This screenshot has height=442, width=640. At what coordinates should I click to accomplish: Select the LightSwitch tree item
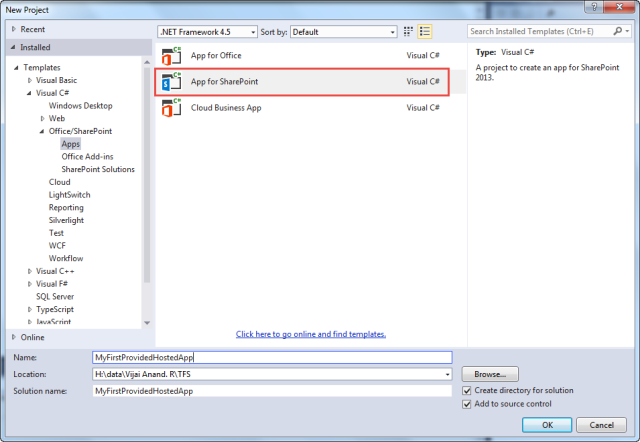[x=69, y=195]
